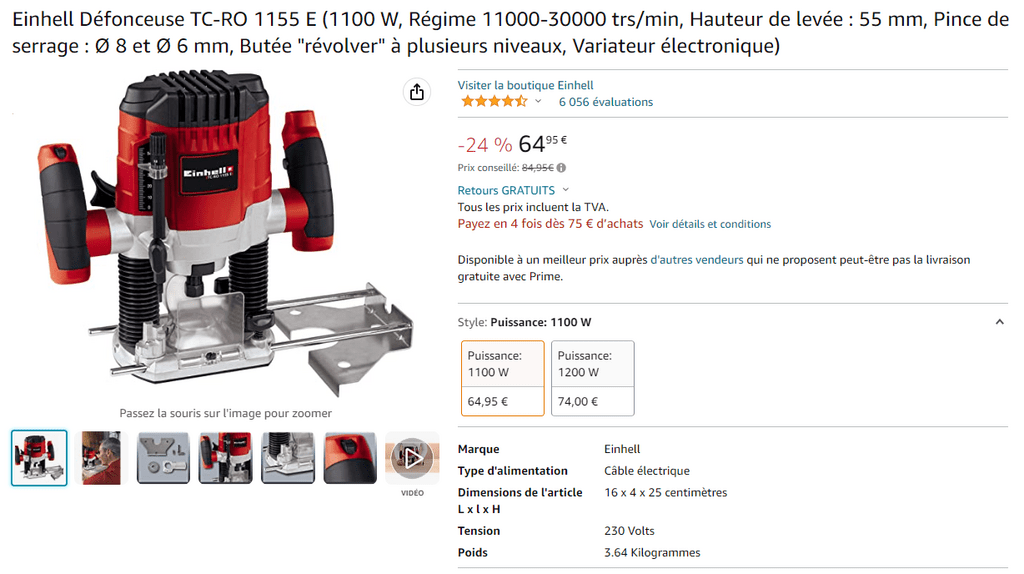
Task: Collapse the Style section chevron
Action: click(x=999, y=322)
